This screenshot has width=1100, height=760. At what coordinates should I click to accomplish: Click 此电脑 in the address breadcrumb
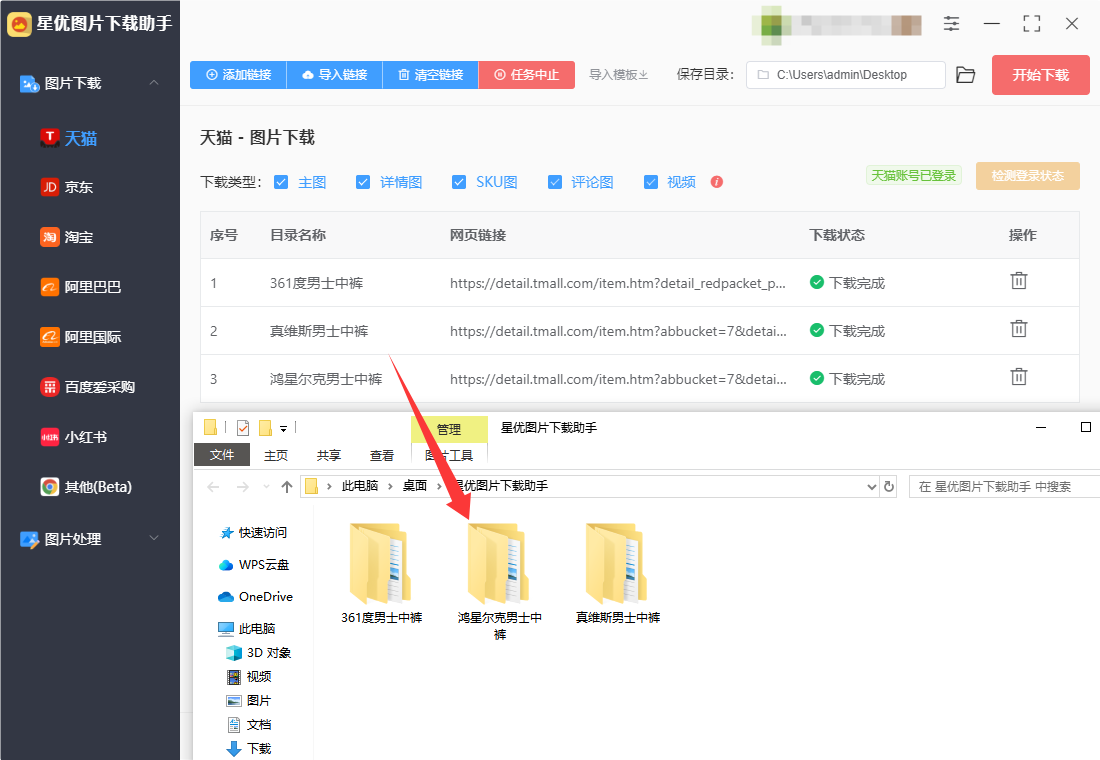pyautogui.click(x=360, y=486)
